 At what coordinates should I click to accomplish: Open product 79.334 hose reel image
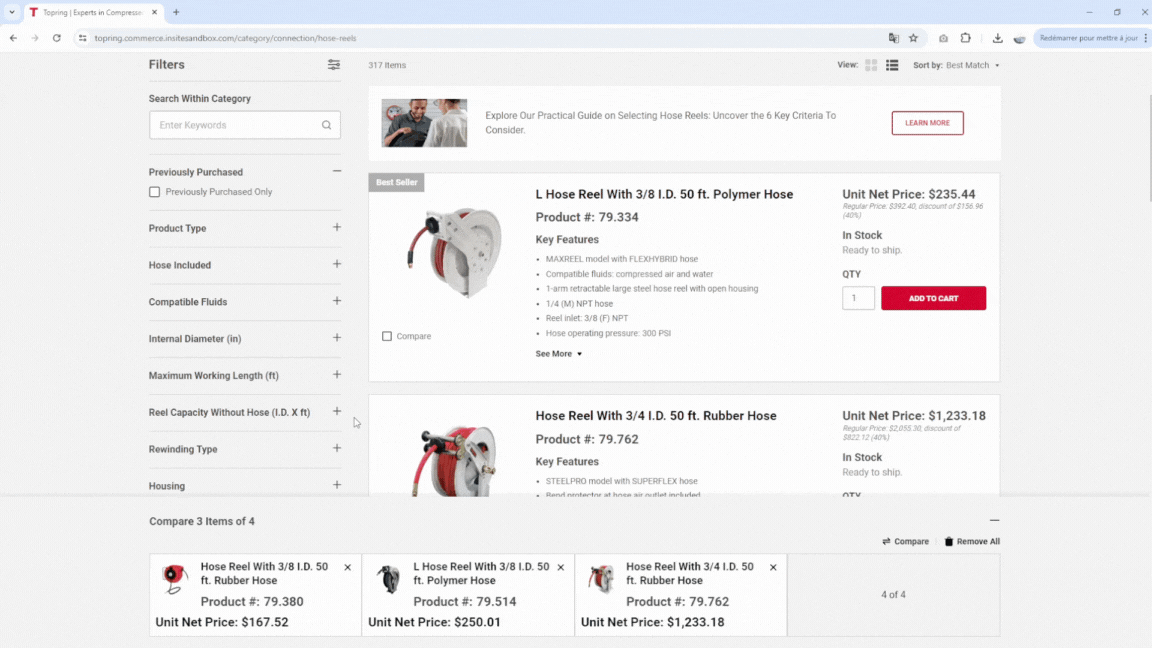[x=454, y=252]
